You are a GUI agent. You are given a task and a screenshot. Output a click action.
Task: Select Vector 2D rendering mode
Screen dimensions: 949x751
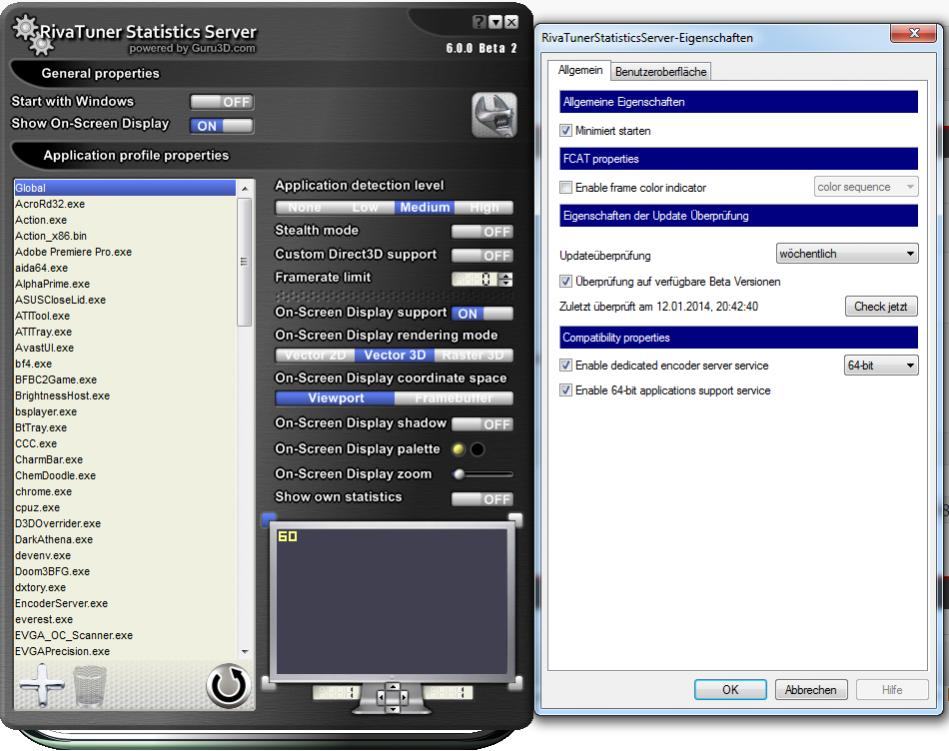coord(315,355)
